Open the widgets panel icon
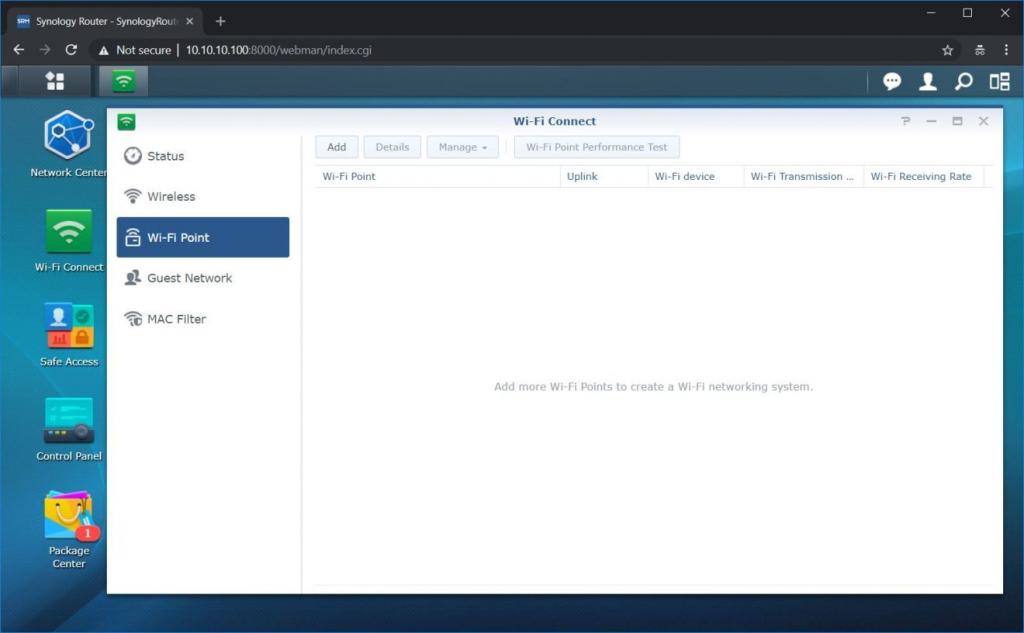Screen dimensions: 1024x633 [x=999, y=81]
